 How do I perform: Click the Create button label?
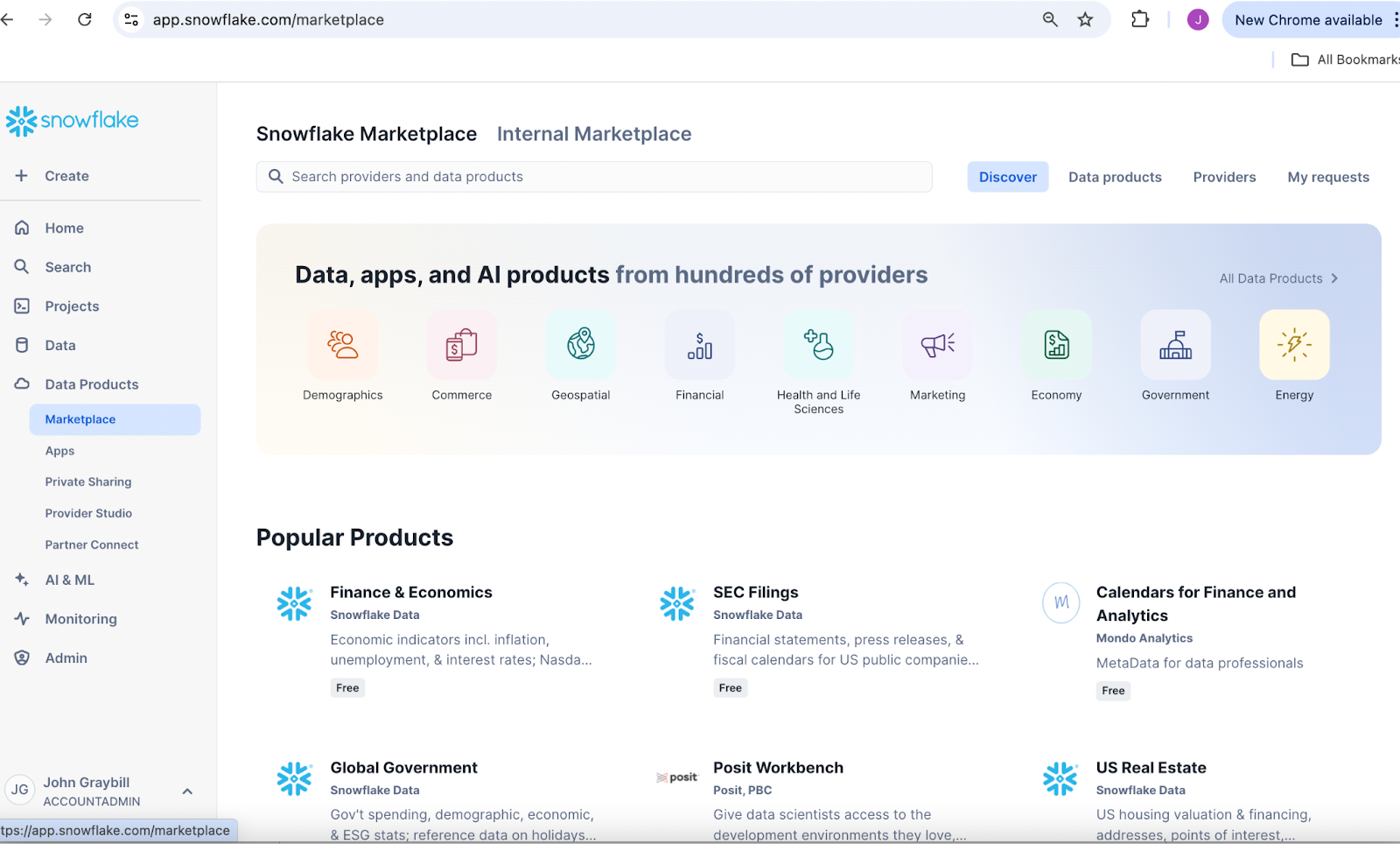[x=67, y=176]
